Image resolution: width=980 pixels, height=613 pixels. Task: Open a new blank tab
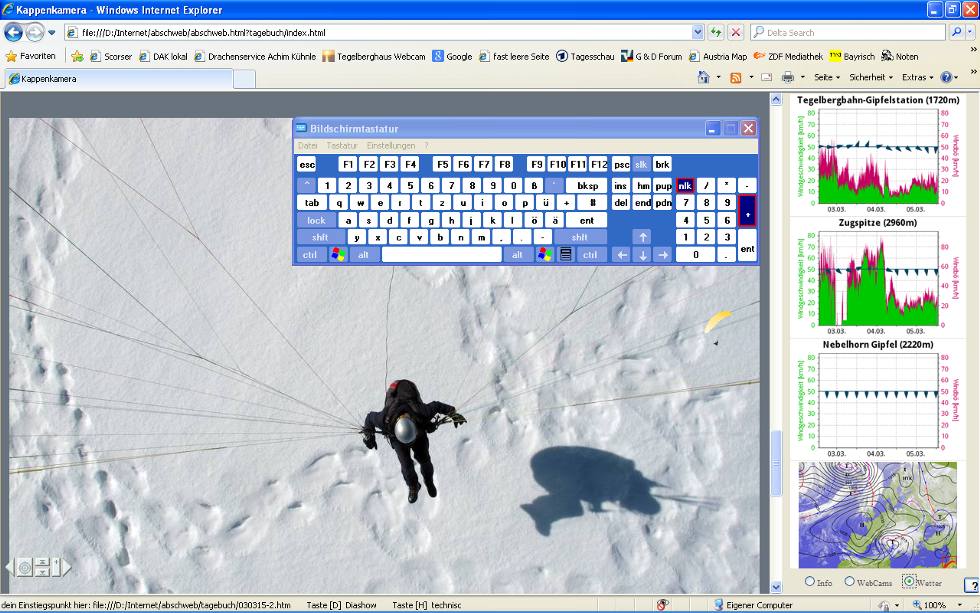coord(244,79)
